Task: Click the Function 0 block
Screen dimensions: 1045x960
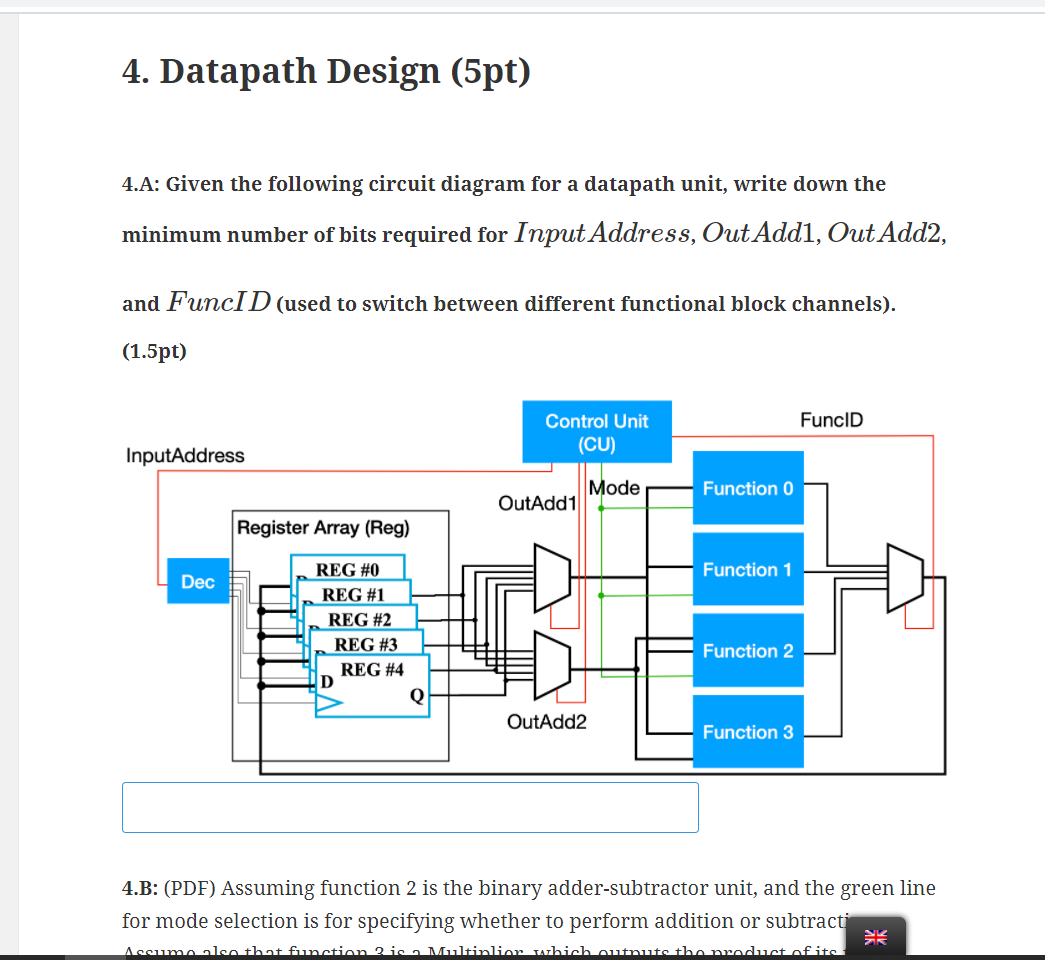Action: point(747,489)
